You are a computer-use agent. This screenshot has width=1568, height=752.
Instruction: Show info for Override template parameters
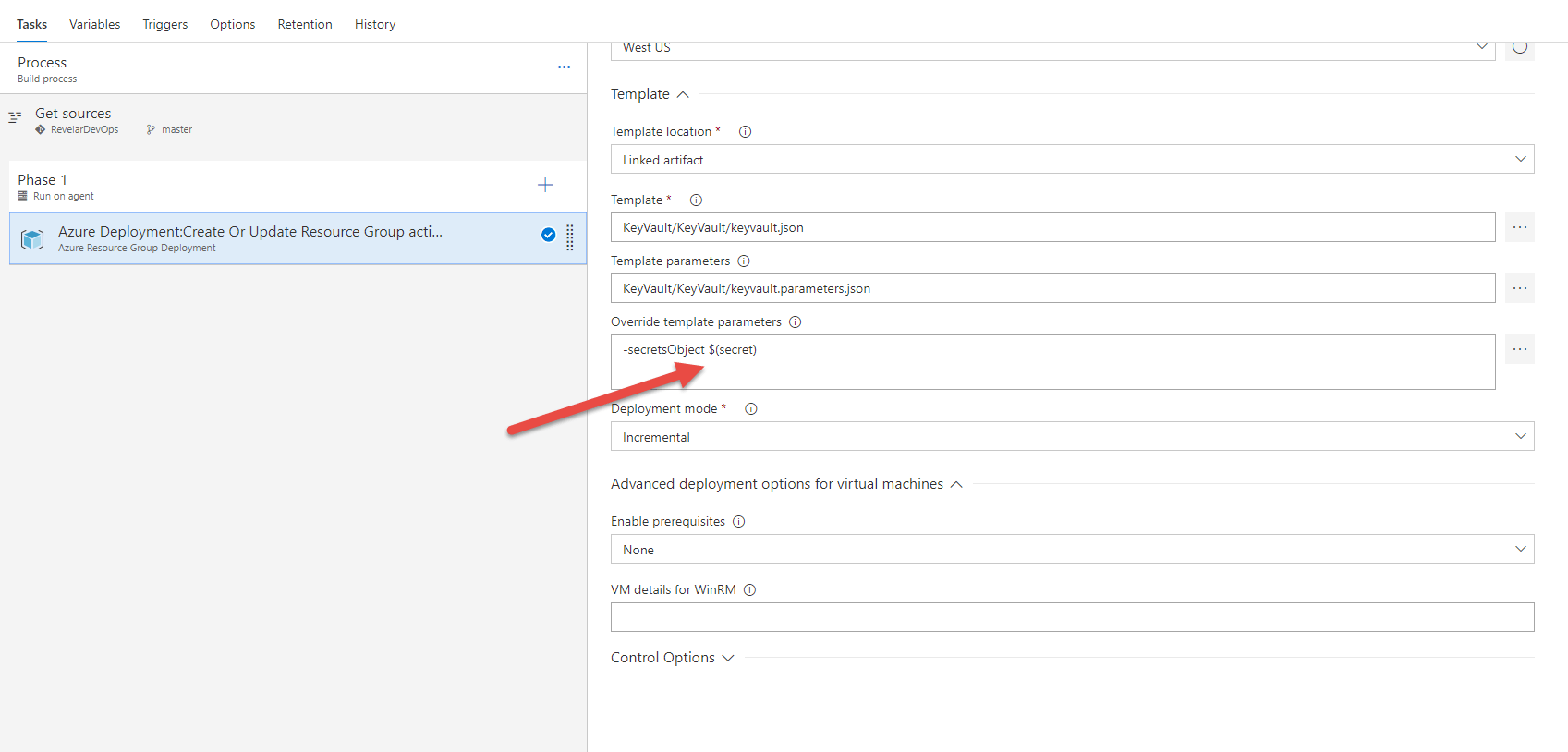coord(796,322)
